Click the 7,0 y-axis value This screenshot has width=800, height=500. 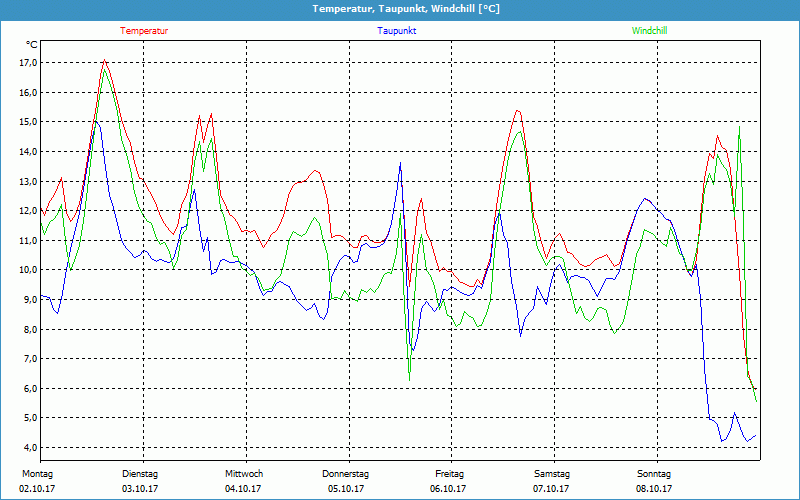(31, 359)
